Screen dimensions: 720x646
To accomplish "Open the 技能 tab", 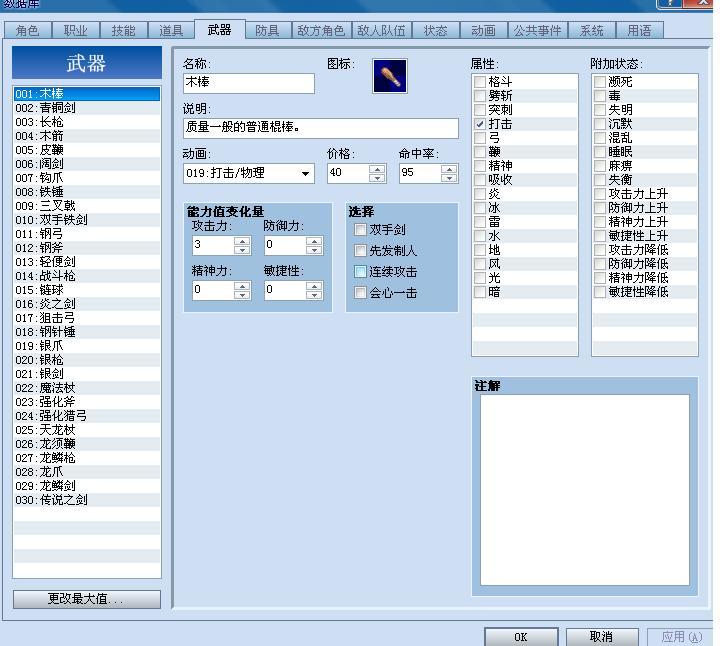I will click(123, 31).
